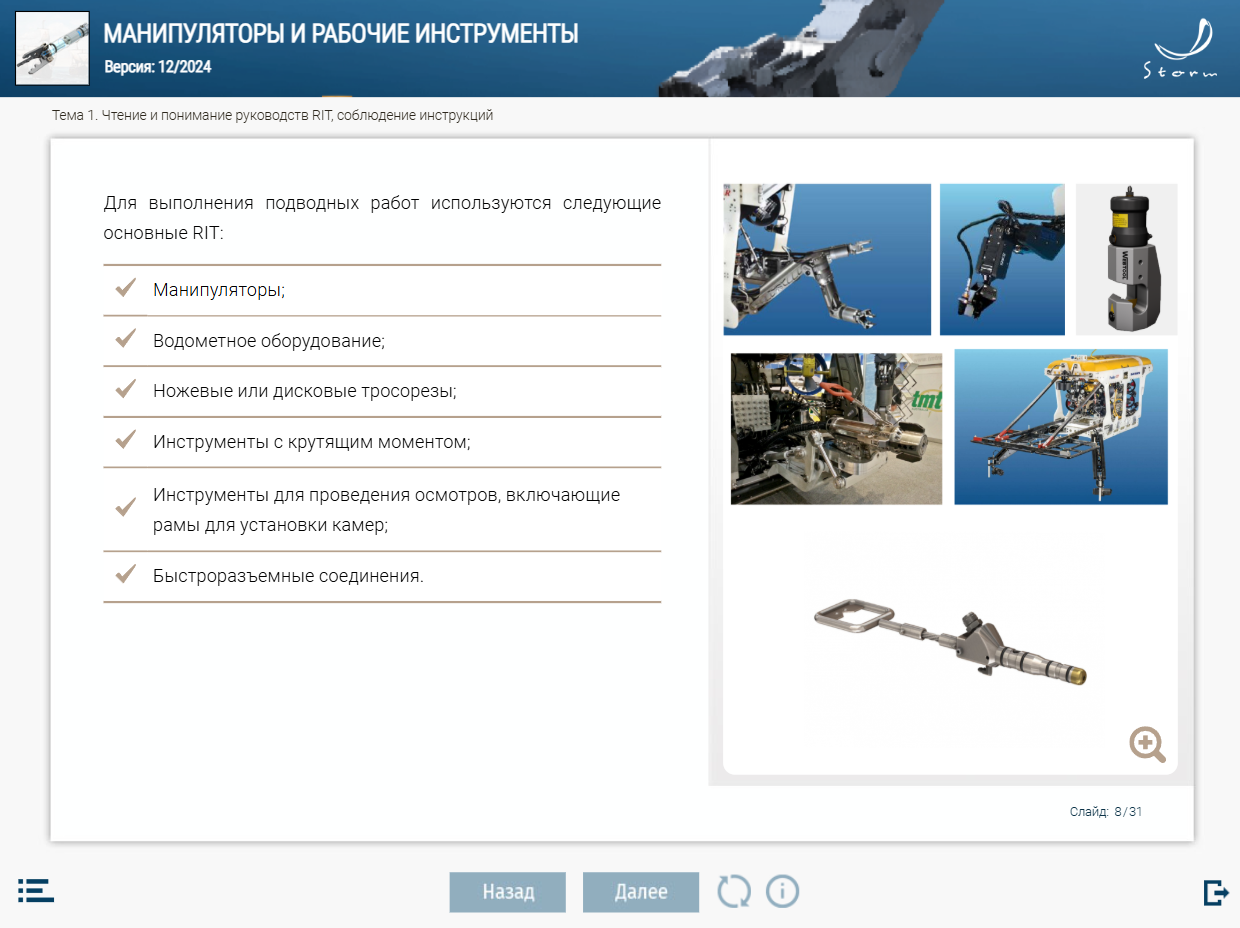Click the title МАНИПУЛЯТОРЫ И РАБОЧИЕ ИНСТРУМЕНТЫ
The width and height of the screenshot is (1240, 928).
(341, 34)
